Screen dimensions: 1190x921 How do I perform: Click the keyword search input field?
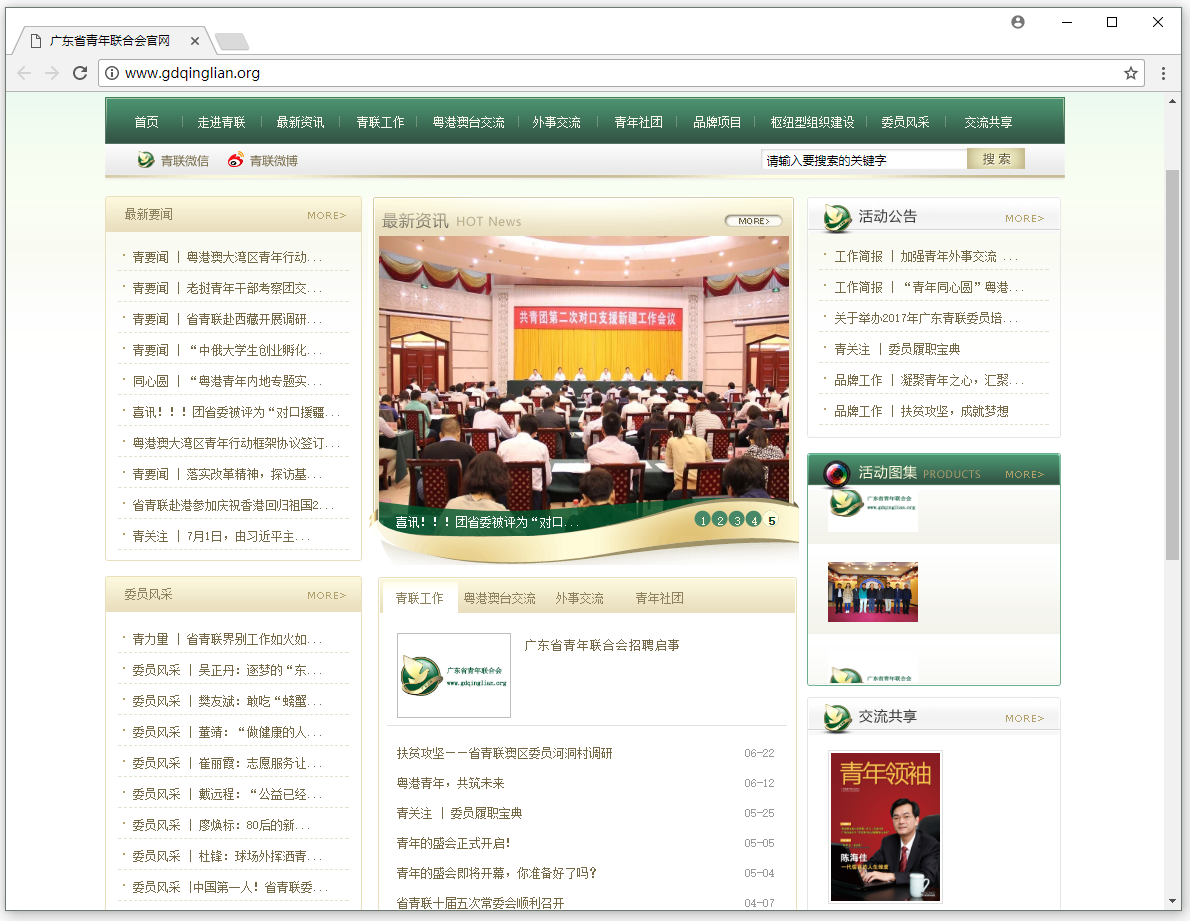tap(863, 160)
